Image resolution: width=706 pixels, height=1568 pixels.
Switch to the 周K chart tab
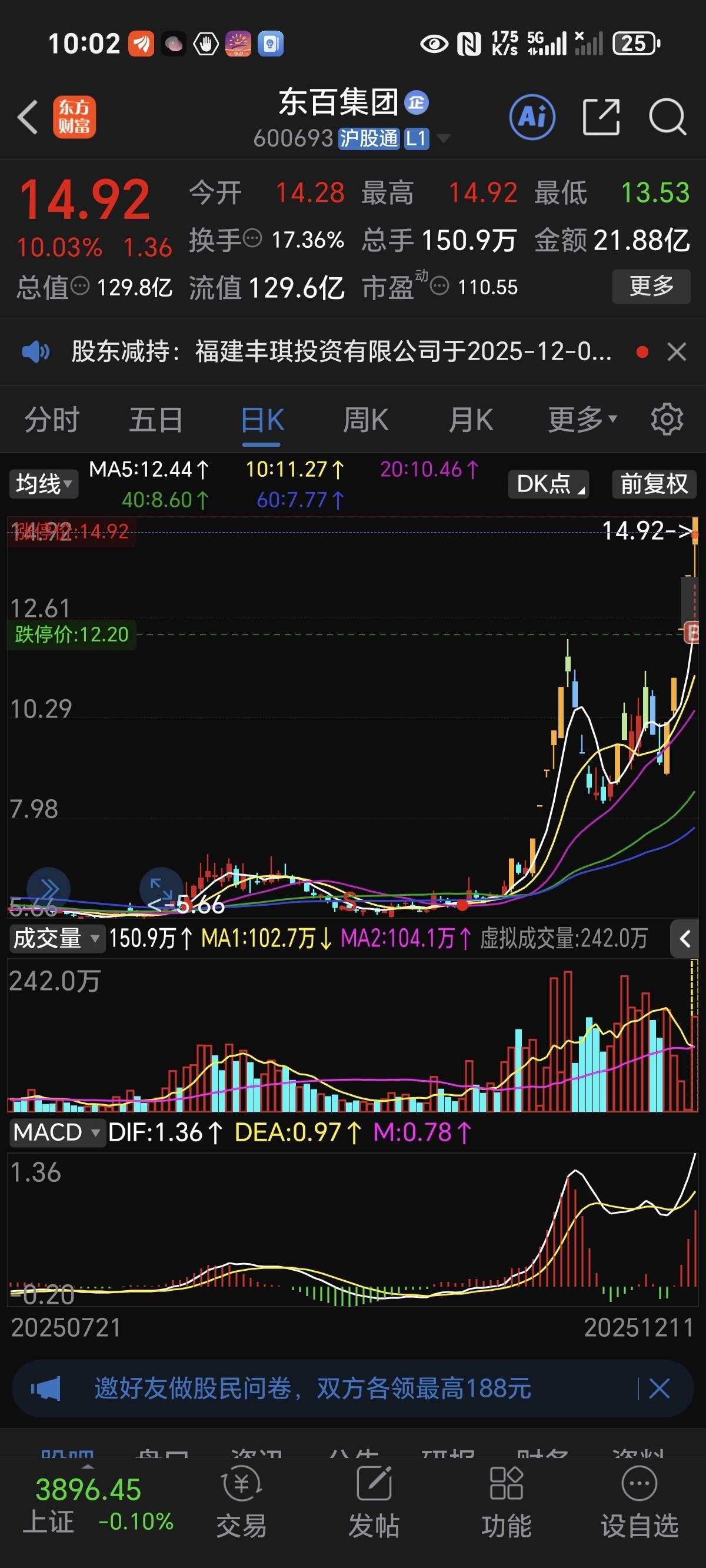(x=365, y=420)
